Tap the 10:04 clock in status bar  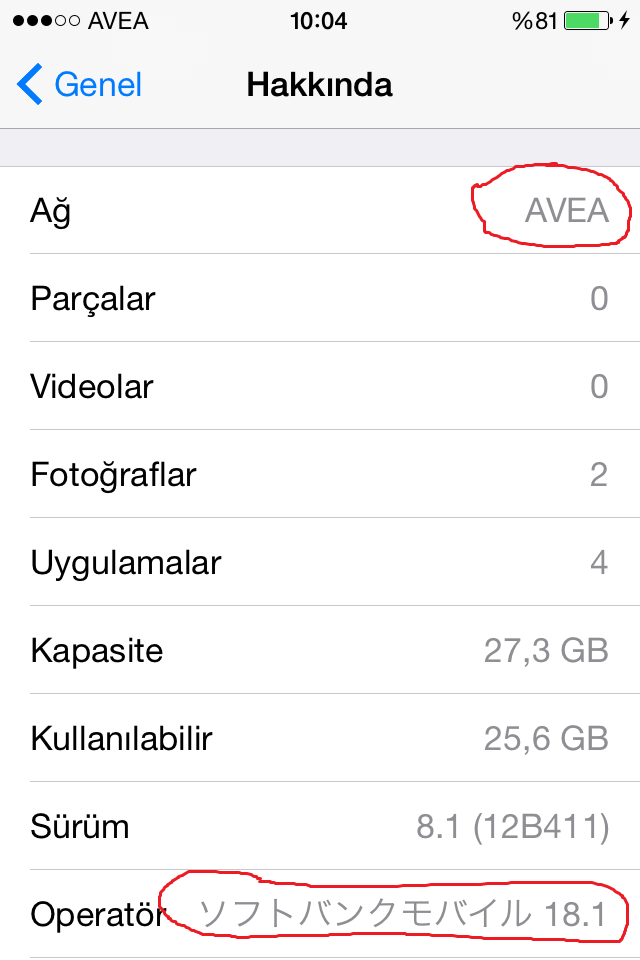tap(318, 21)
